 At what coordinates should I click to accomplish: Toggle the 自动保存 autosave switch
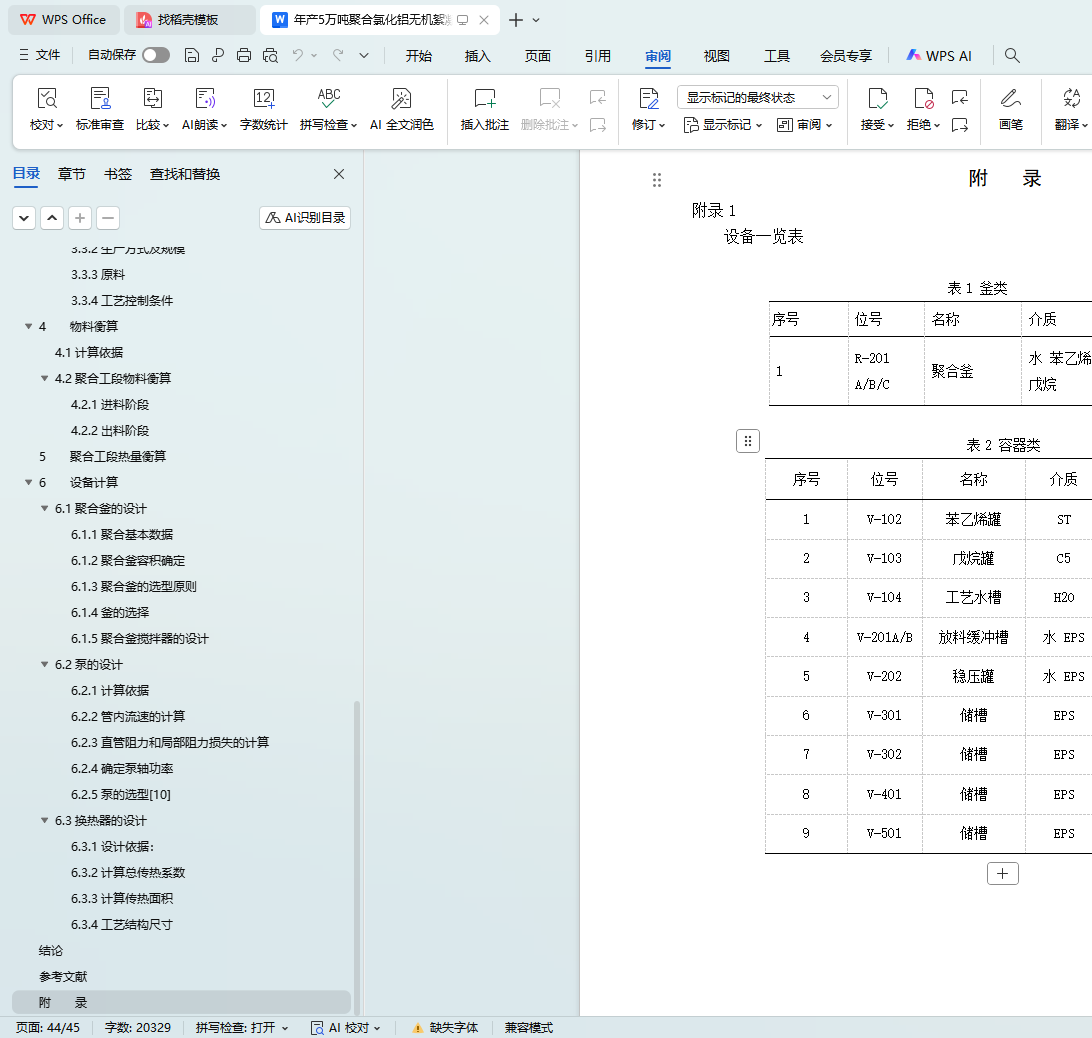click(156, 56)
